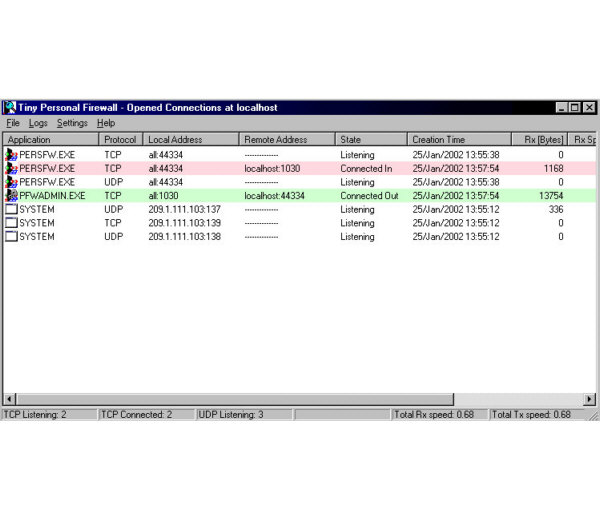Click the PFWADMIN.EXE application icon
Viewport: 600px width, 520px height.
(11, 196)
